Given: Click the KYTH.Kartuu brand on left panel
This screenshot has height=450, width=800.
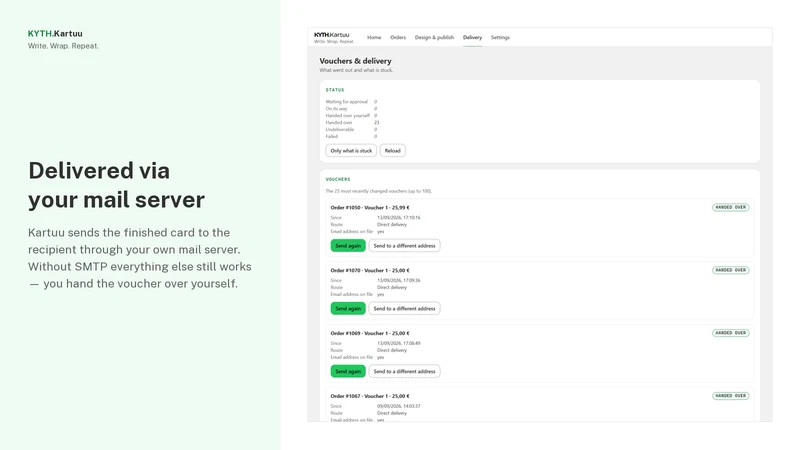Looking at the screenshot, I should [x=55, y=34].
